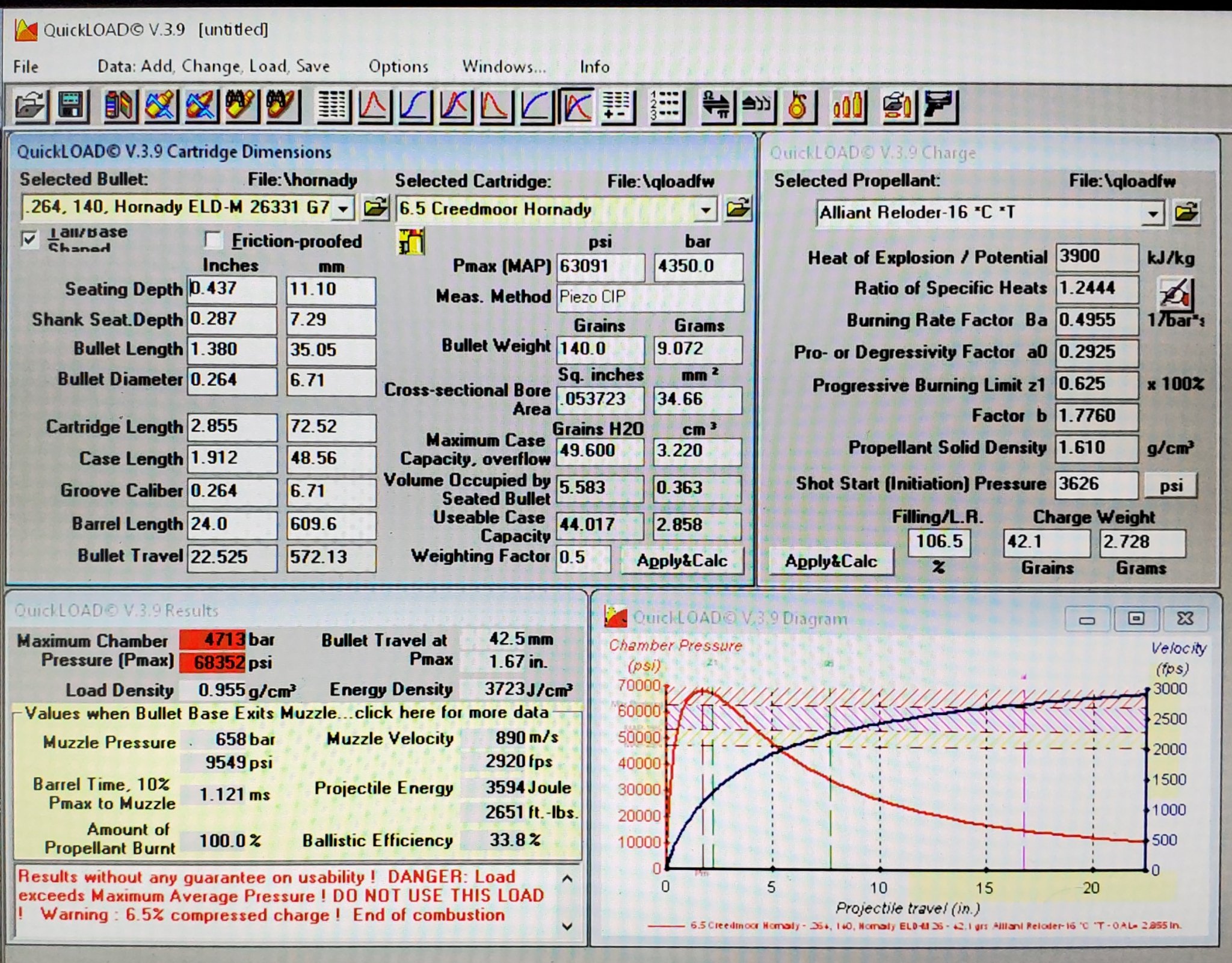Restore the QuickLOAD Diagram window
The height and width of the screenshot is (963, 1232).
click(x=1135, y=618)
